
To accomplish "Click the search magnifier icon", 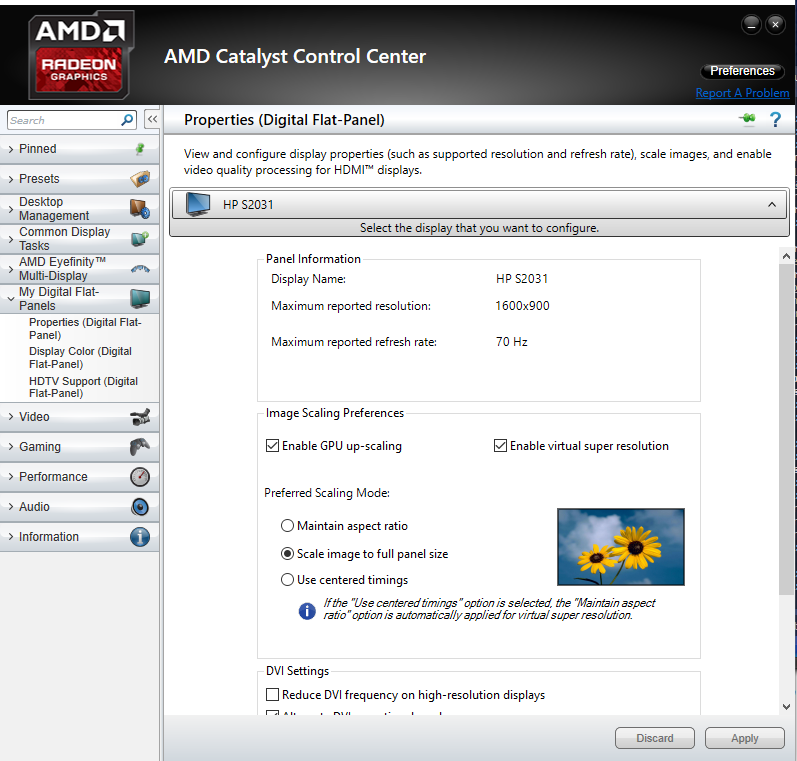I will click(x=127, y=120).
